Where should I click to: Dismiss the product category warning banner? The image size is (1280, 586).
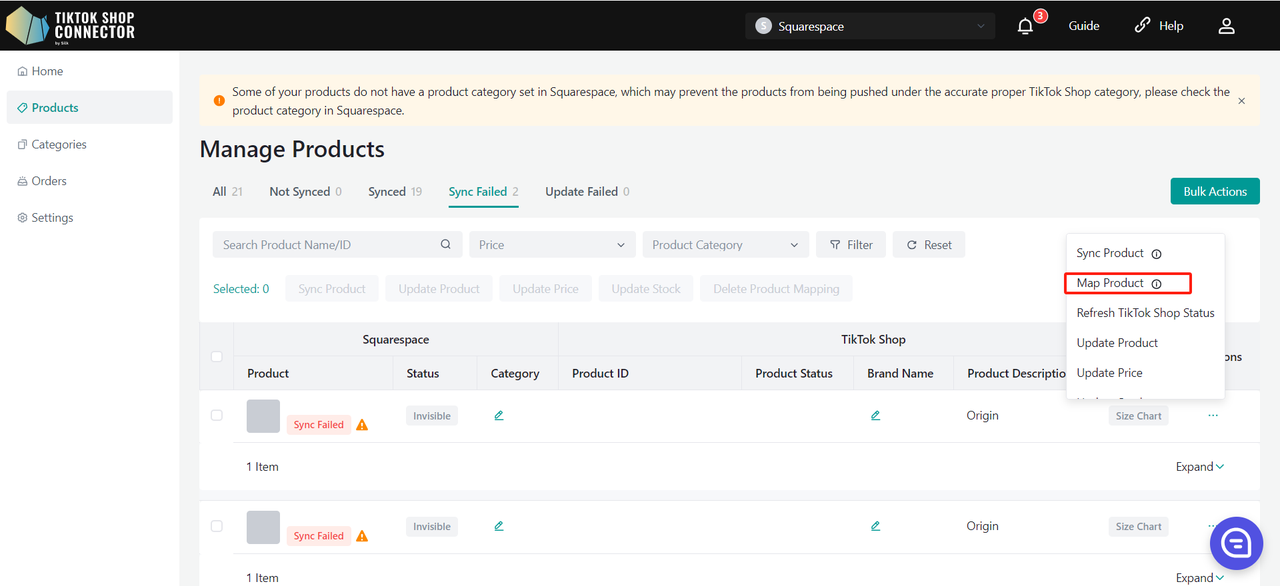pos(1241,101)
